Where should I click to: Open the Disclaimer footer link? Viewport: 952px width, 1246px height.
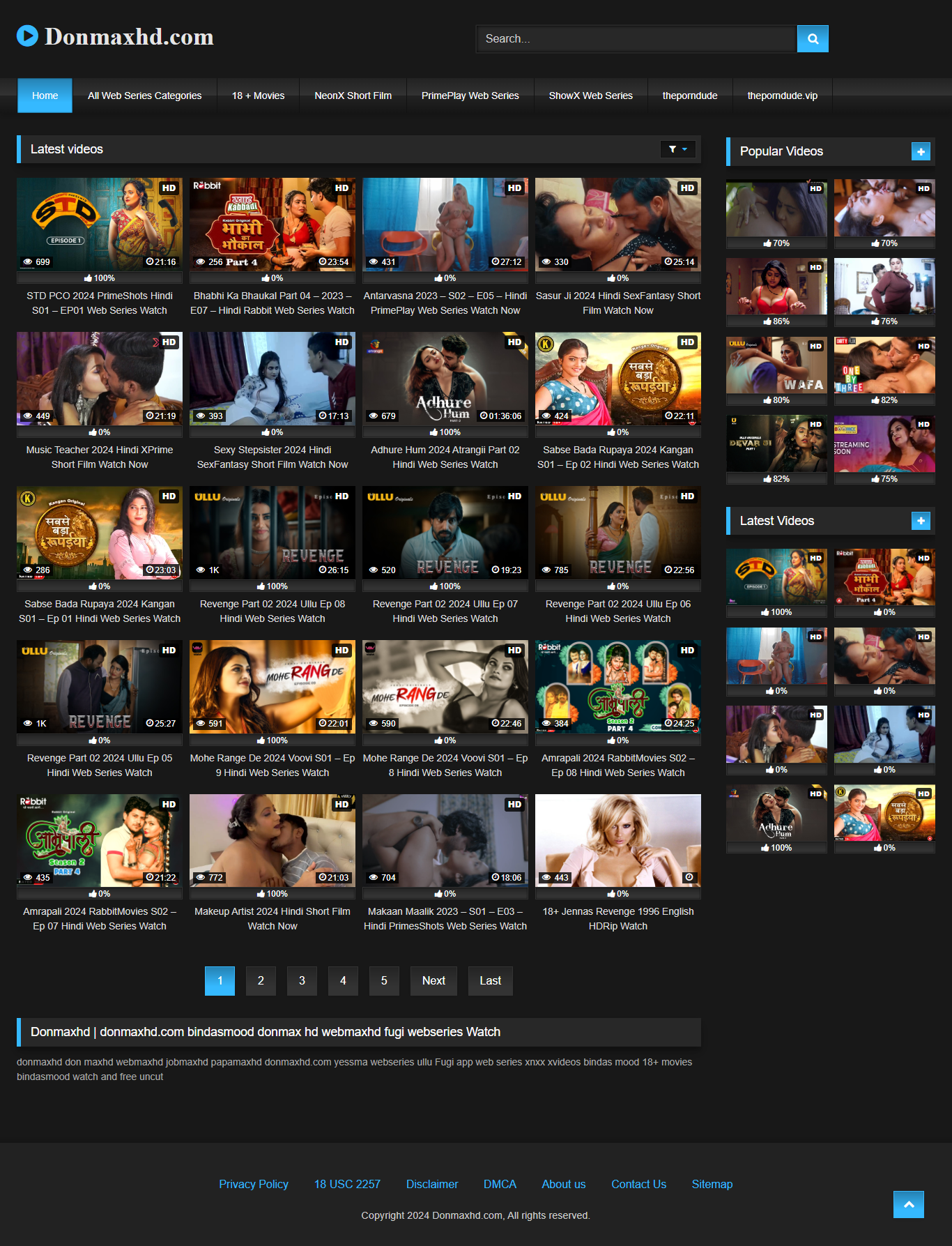point(432,1184)
